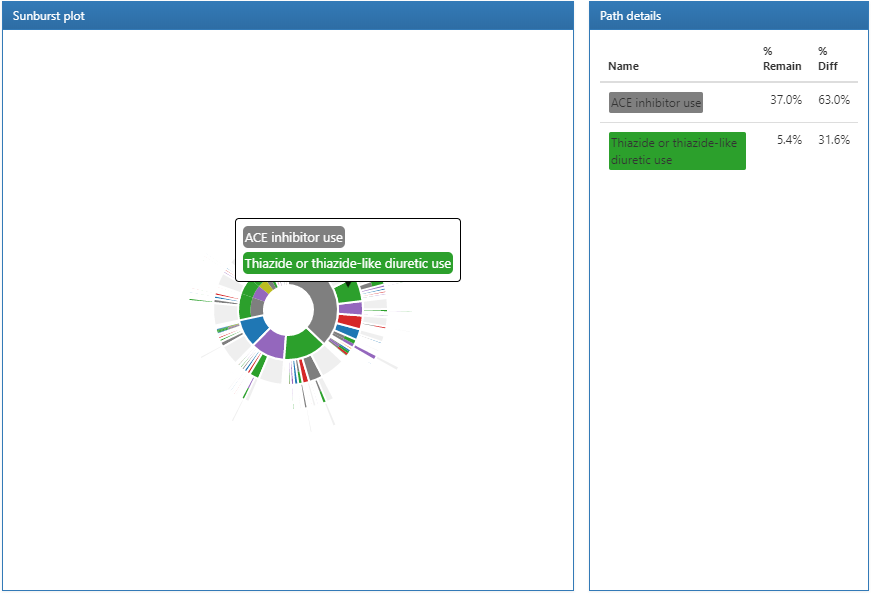Click Thiazide diuretic use label in tooltip
The height and width of the screenshot is (593, 872).
pyautogui.click(x=348, y=263)
